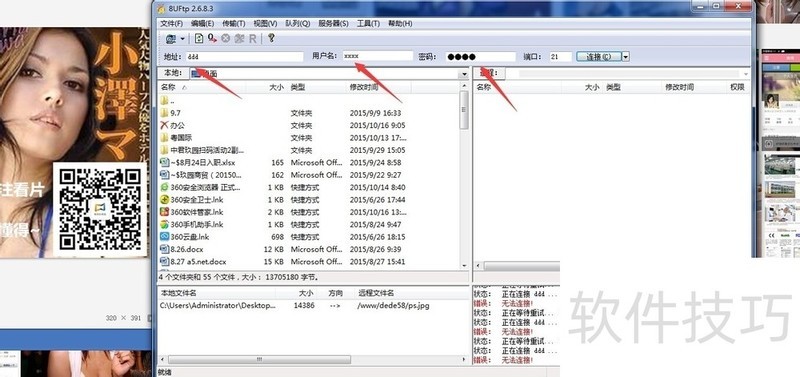The height and width of the screenshot is (377, 800).
Task: Open the site manager toolbar icon
Action: (x=171, y=38)
